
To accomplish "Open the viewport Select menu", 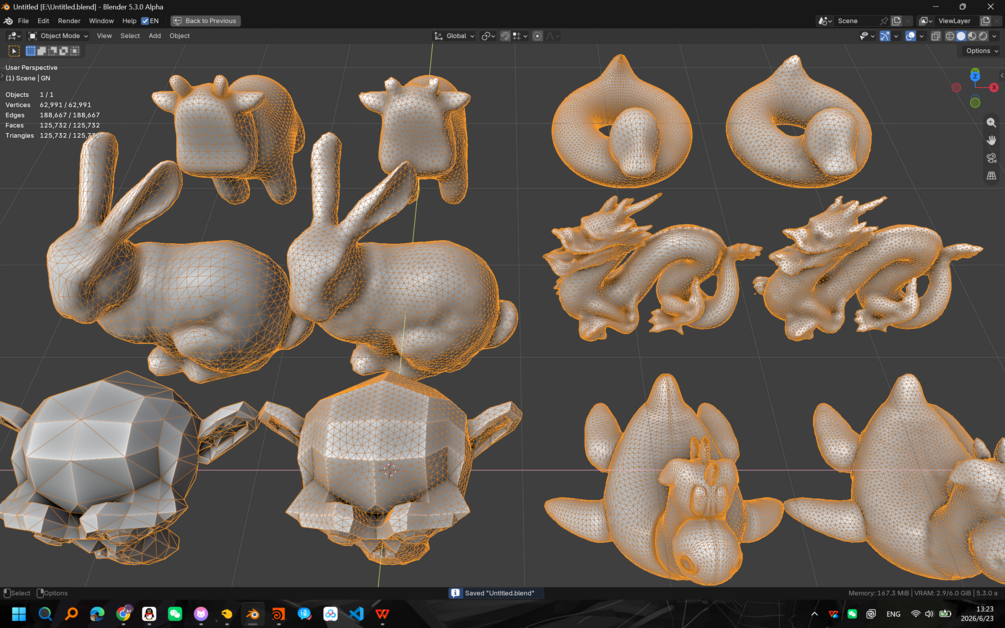I will pos(130,36).
